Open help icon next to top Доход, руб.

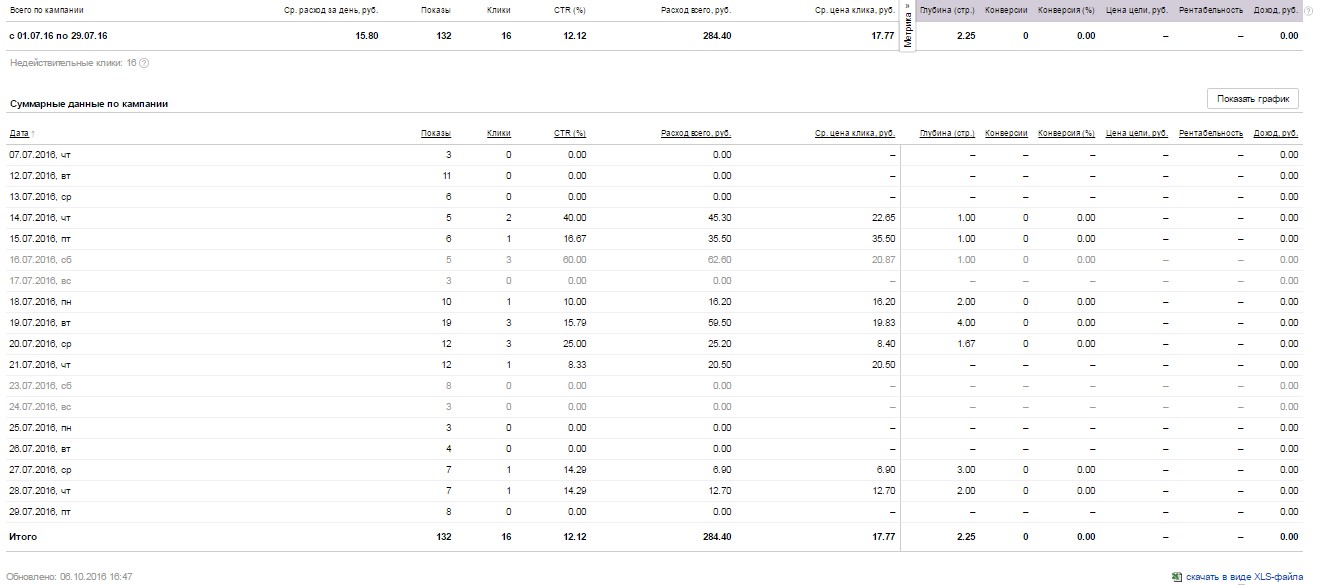tap(1308, 11)
